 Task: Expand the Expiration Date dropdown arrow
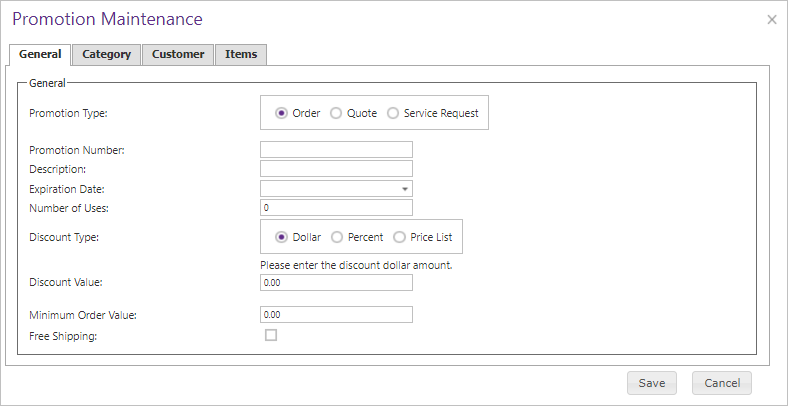click(x=405, y=188)
